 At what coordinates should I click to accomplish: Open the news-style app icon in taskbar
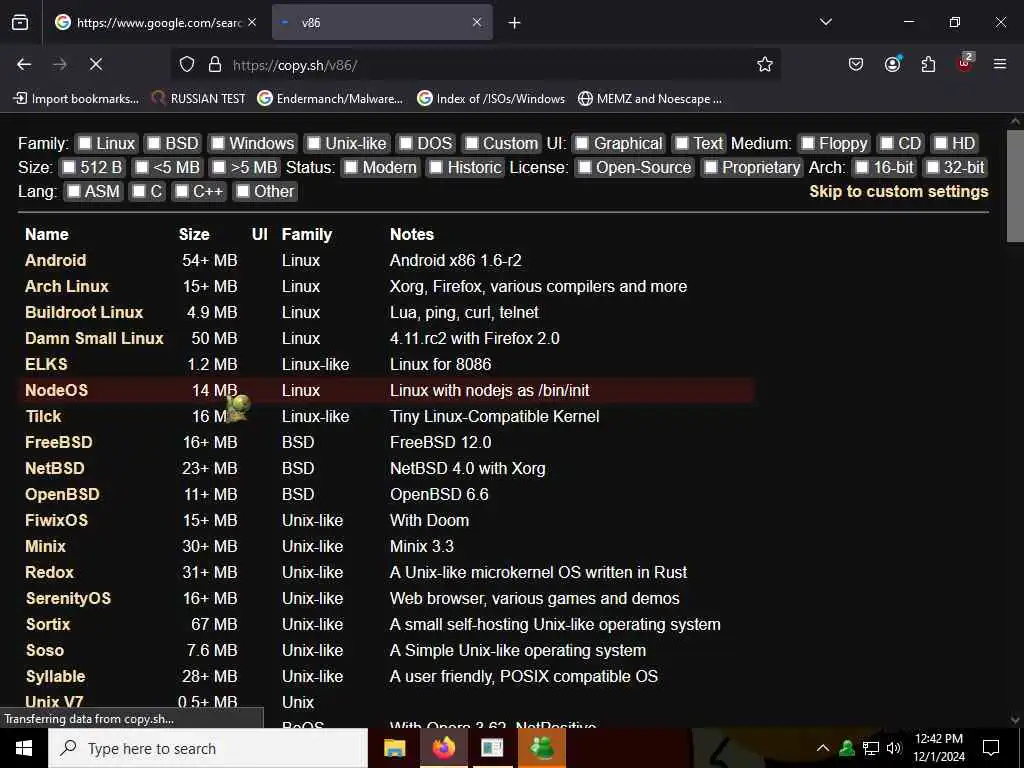(x=492, y=748)
